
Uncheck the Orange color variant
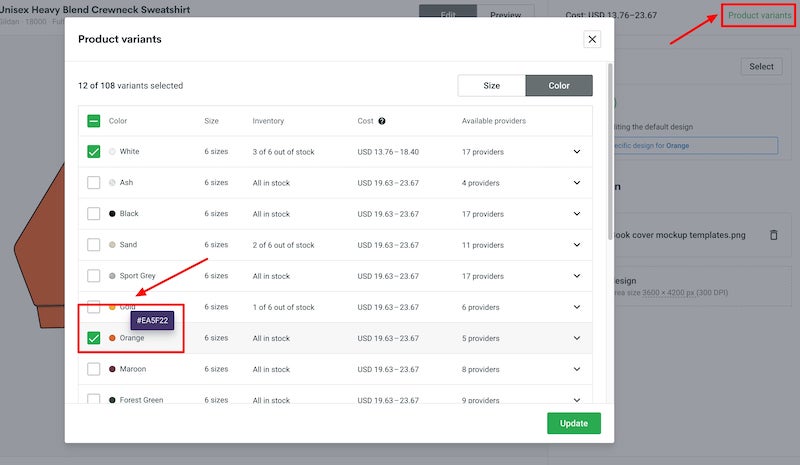(94, 338)
